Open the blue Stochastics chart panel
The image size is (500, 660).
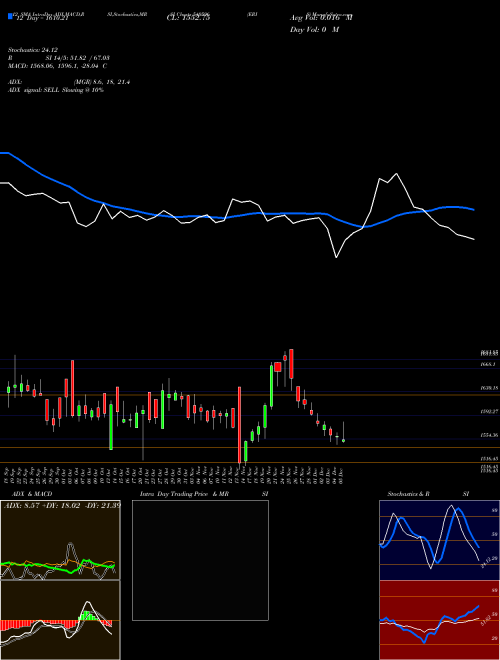point(439,540)
